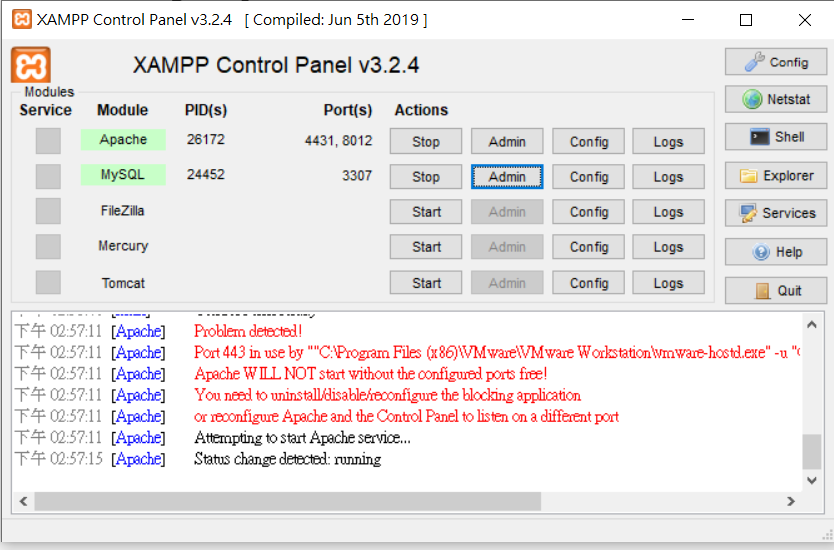This screenshot has height=550, width=834.
Task: Stop the Apache module
Action: pyautogui.click(x=426, y=141)
